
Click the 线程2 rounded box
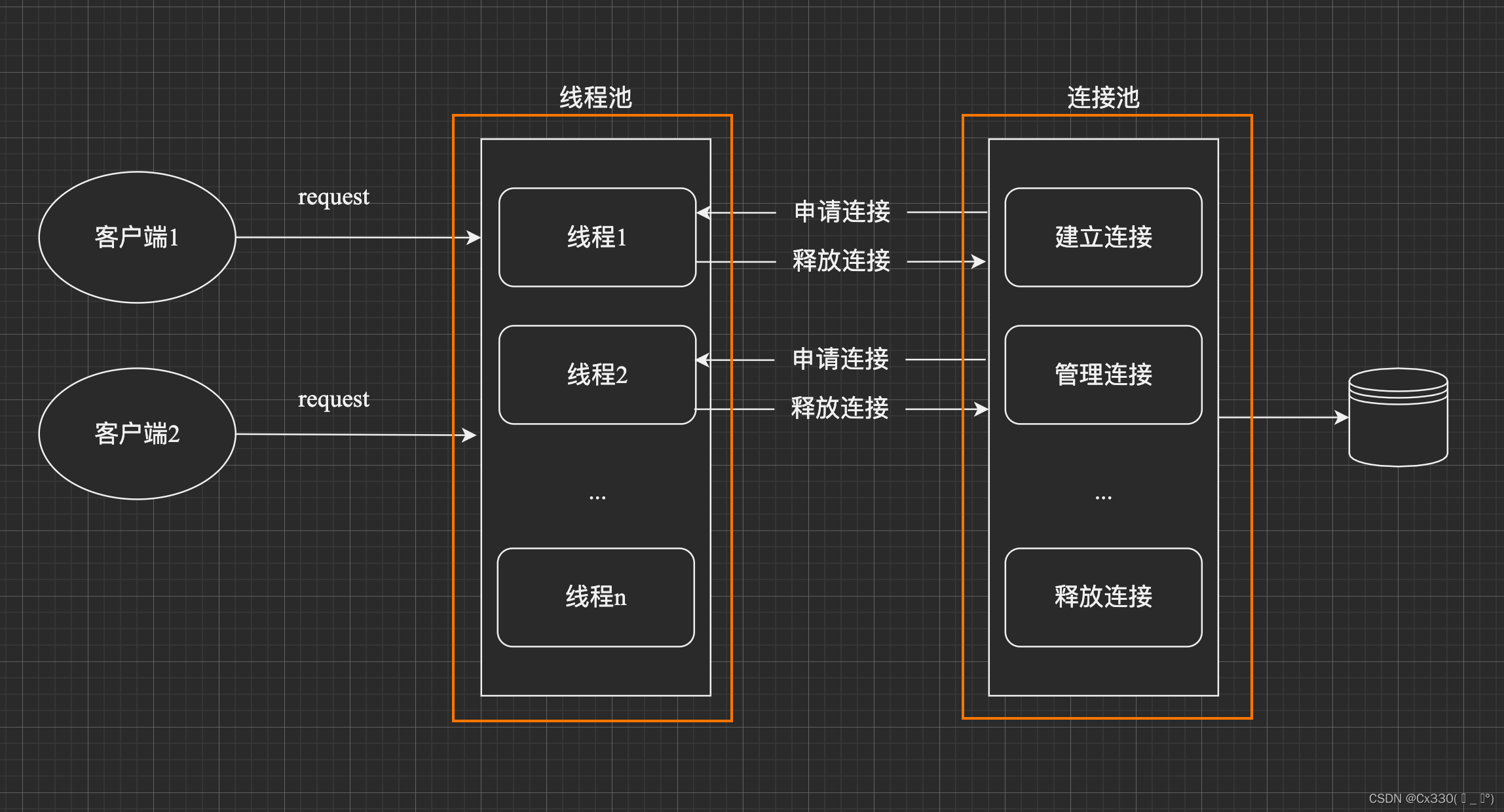[x=597, y=375]
